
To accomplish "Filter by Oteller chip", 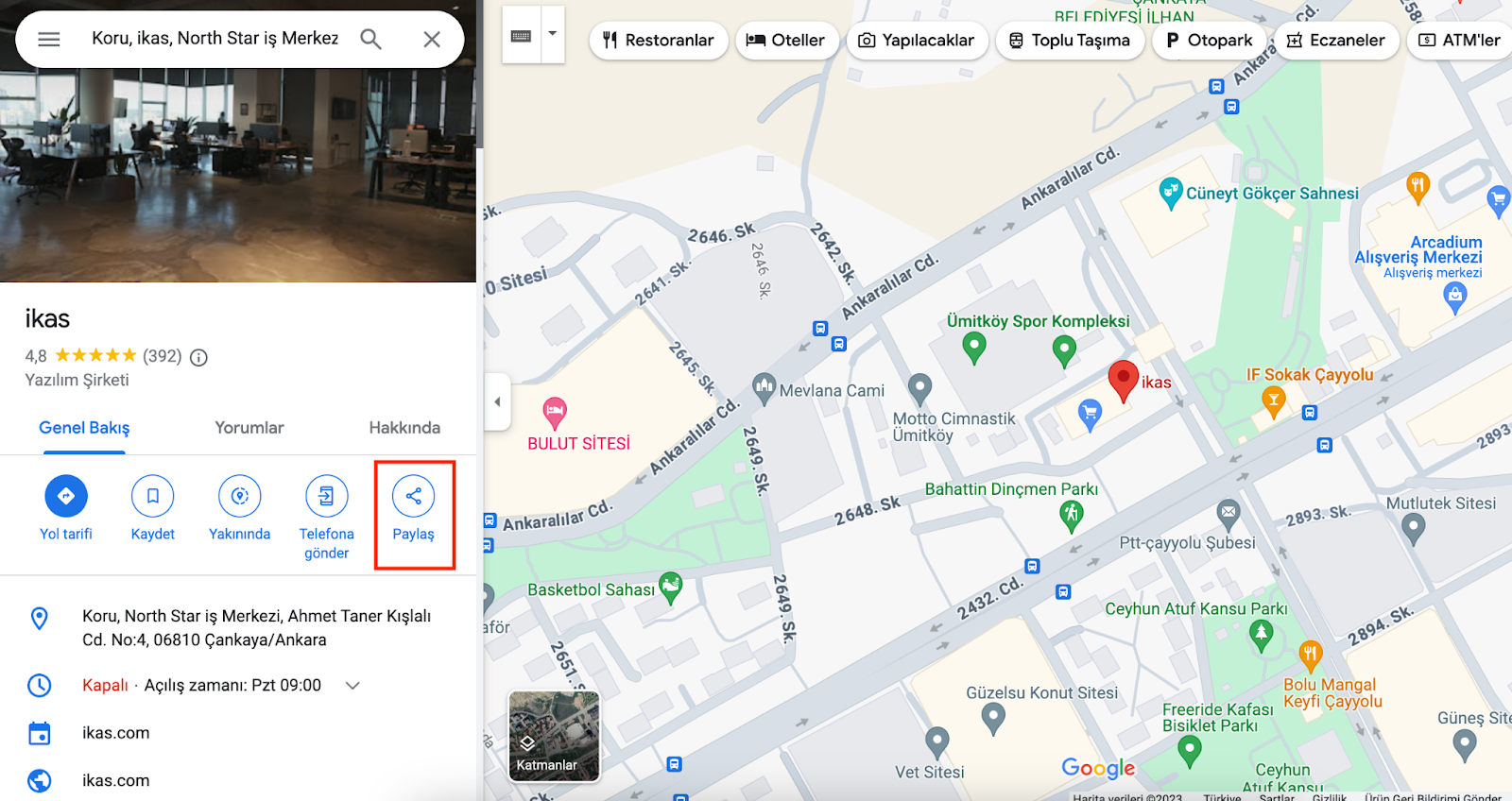I will pyautogui.click(x=786, y=40).
